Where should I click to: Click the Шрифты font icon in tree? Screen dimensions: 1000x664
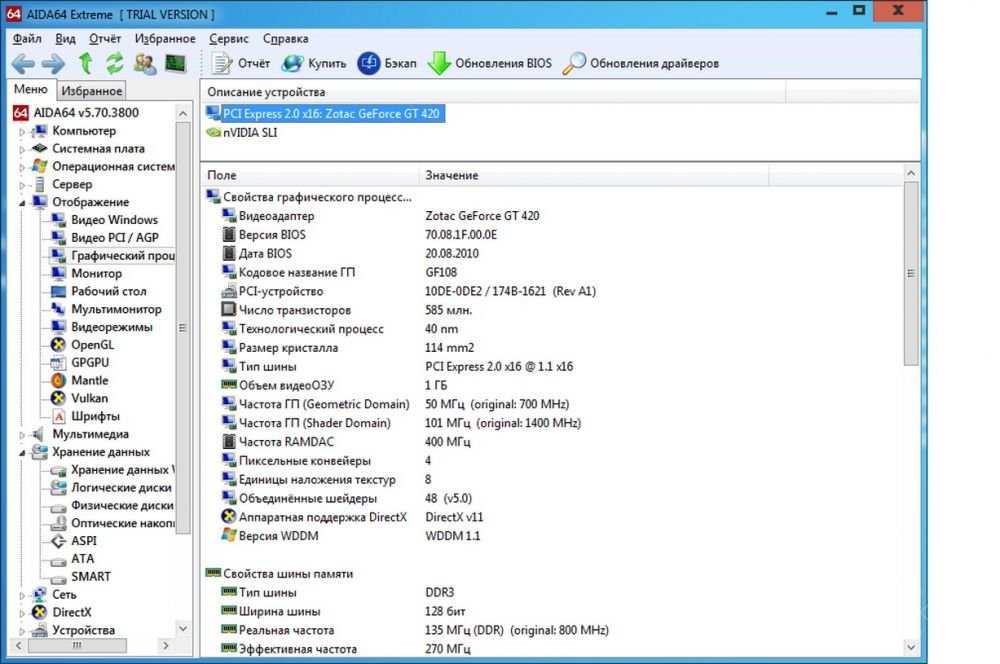[58, 416]
